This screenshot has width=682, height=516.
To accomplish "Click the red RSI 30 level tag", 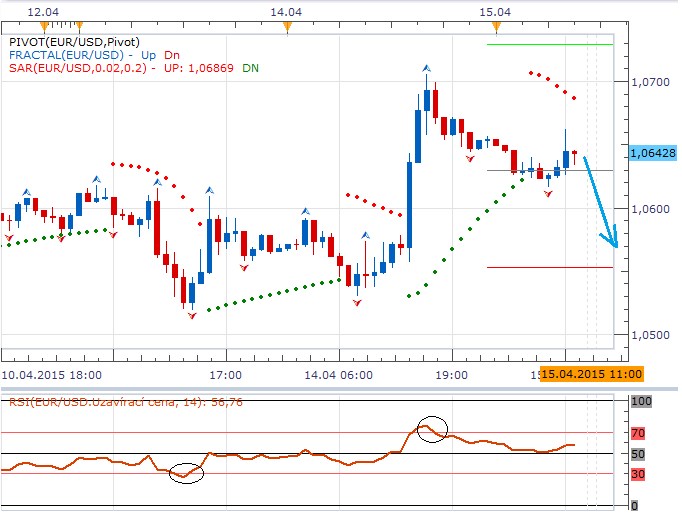I will tap(636, 473).
